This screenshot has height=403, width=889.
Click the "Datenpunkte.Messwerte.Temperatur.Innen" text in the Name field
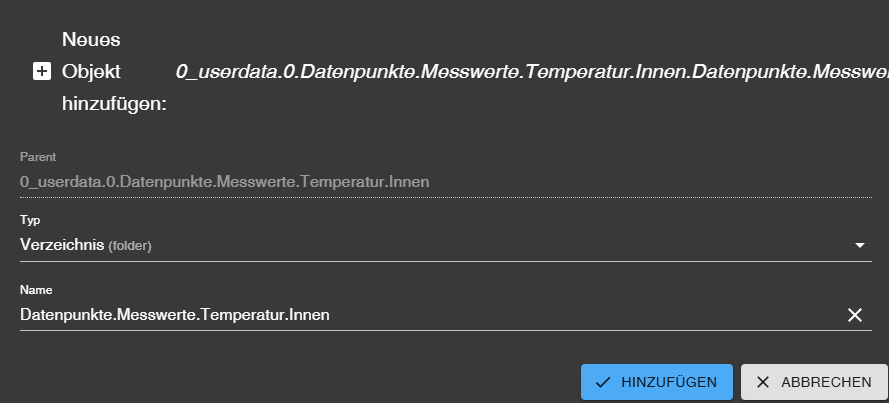pos(175,315)
